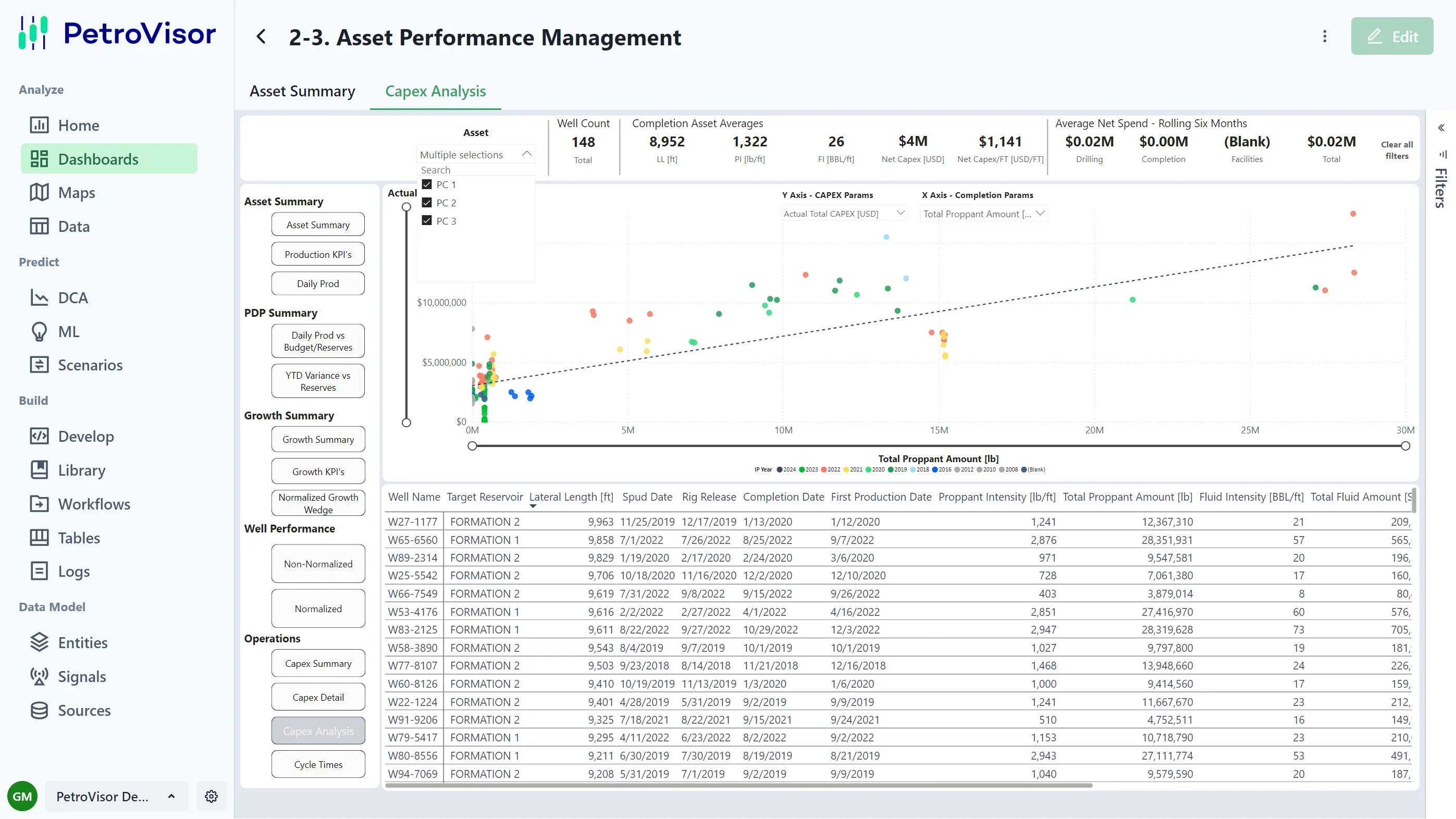Open the Entities layers icon
This screenshot has width=1456, height=819.
click(x=39, y=643)
